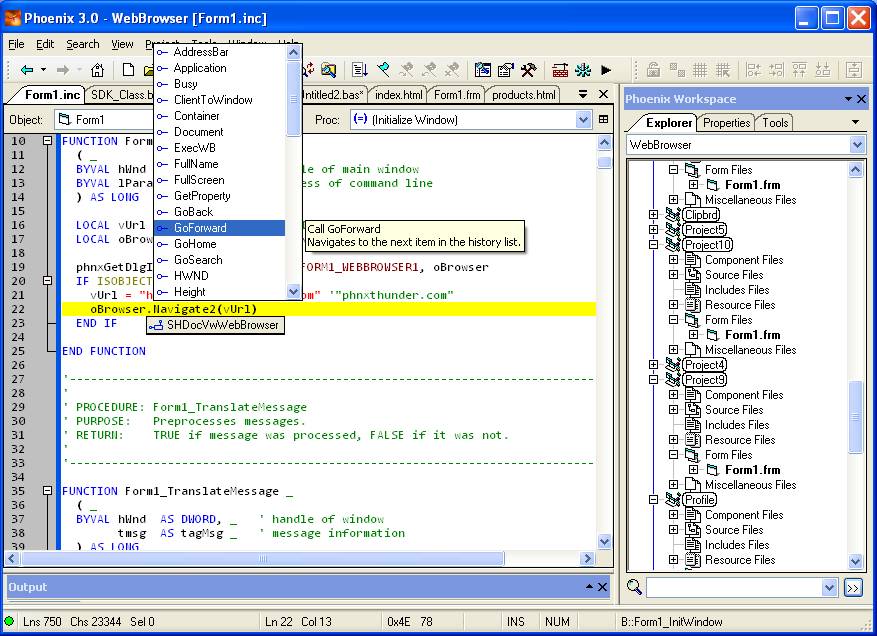Viewport: 877px width, 636px height.
Task: Collapse the IF block fold on line 20
Action: pyautogui.click(x=48, y=281)
